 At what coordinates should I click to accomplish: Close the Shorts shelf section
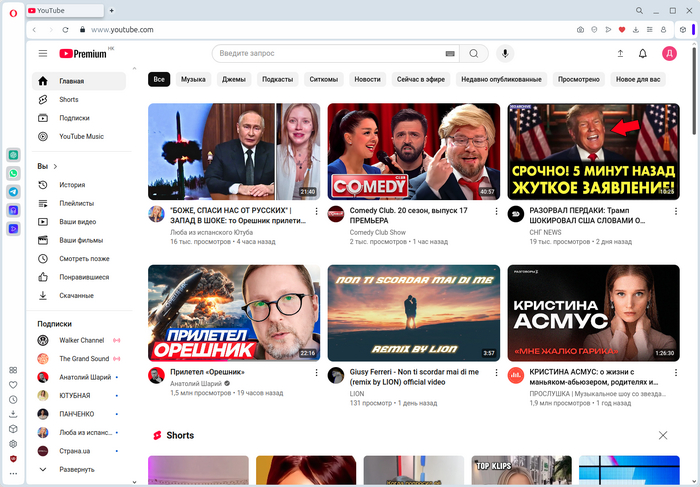(x=663, y=436)
